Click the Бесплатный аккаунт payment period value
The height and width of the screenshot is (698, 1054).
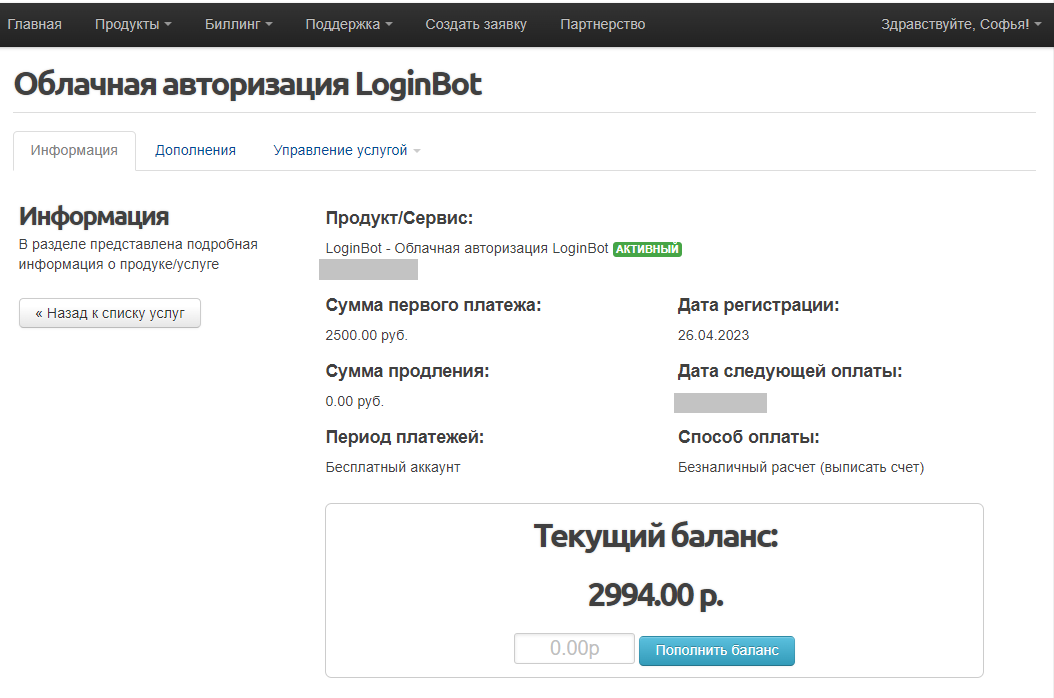(x=393, y=467)
